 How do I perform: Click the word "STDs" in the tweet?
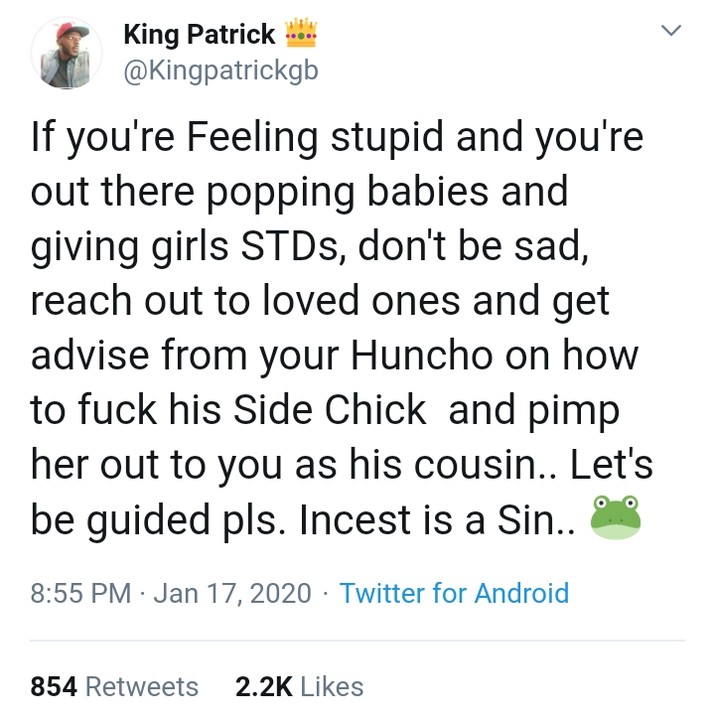pos(311,245)
